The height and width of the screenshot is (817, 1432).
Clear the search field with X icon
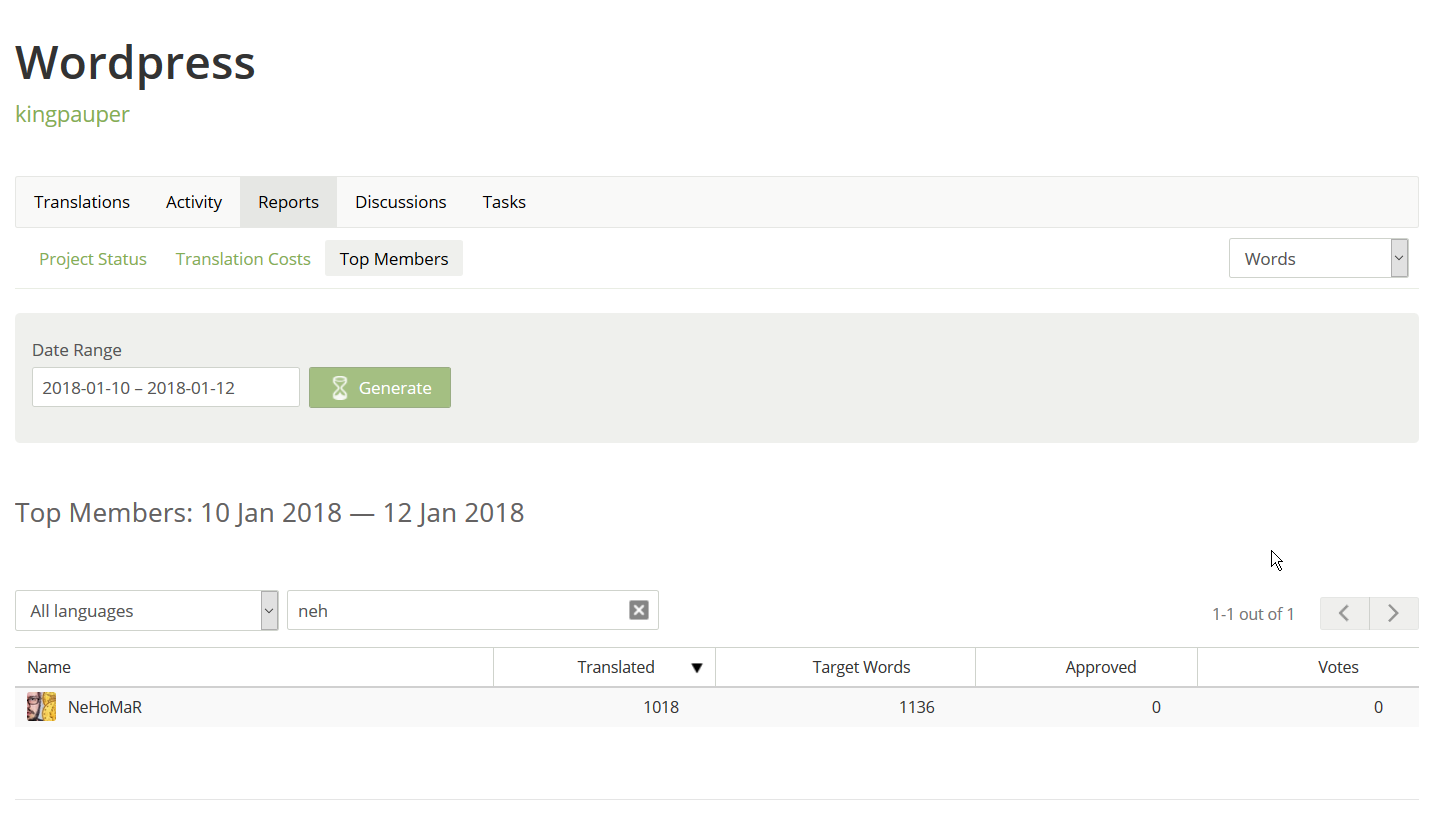(639, 610)
